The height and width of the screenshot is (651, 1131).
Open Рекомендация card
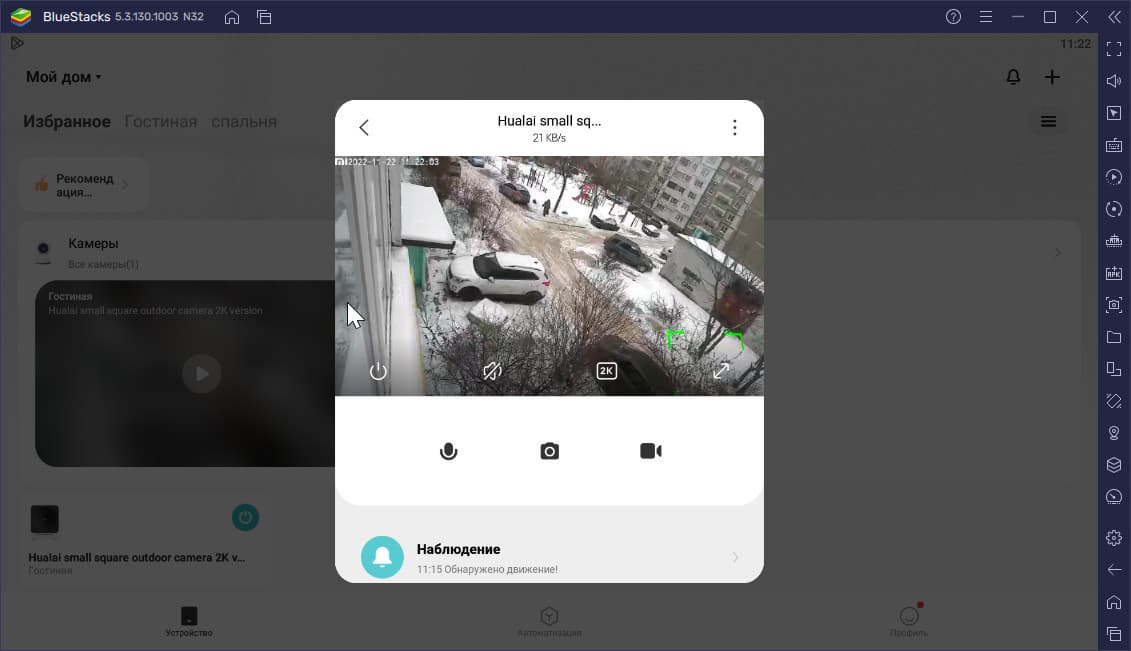(x=83, y=185)
